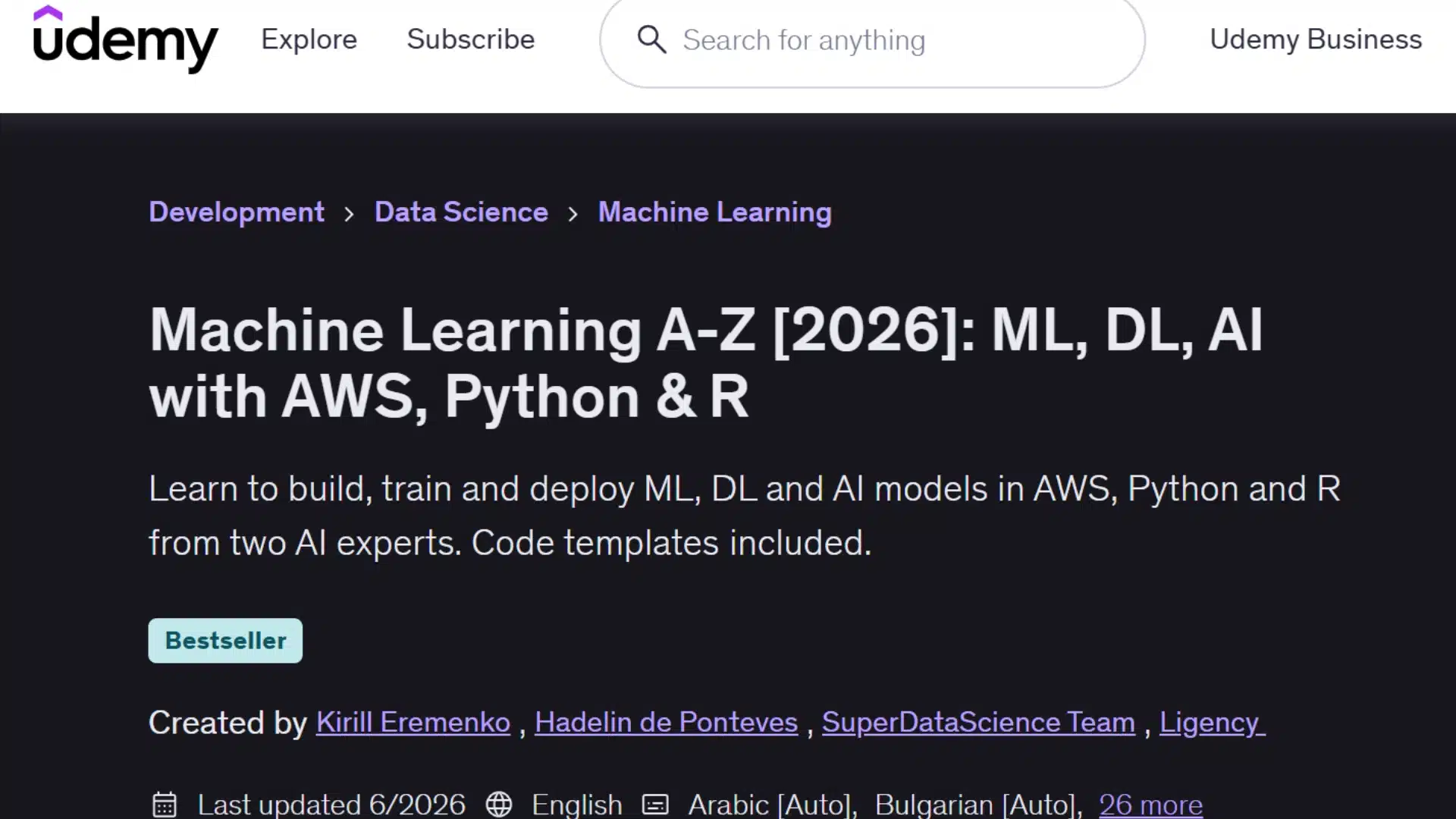Click the Last updated 6/2026 text
Viewport: 1456px width, 819px height.
331,805
